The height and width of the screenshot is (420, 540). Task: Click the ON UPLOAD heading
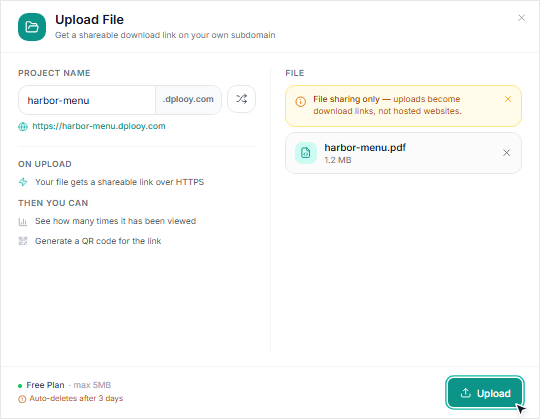point(45,164)
